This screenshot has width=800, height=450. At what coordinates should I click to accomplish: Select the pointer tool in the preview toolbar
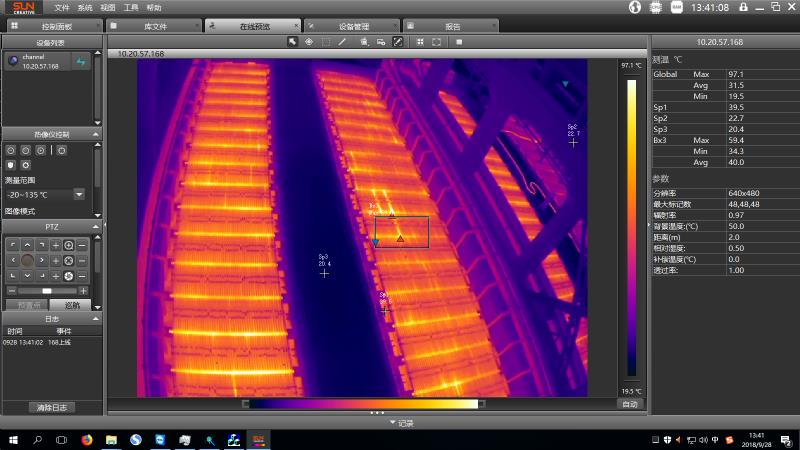tap(292, 42)
